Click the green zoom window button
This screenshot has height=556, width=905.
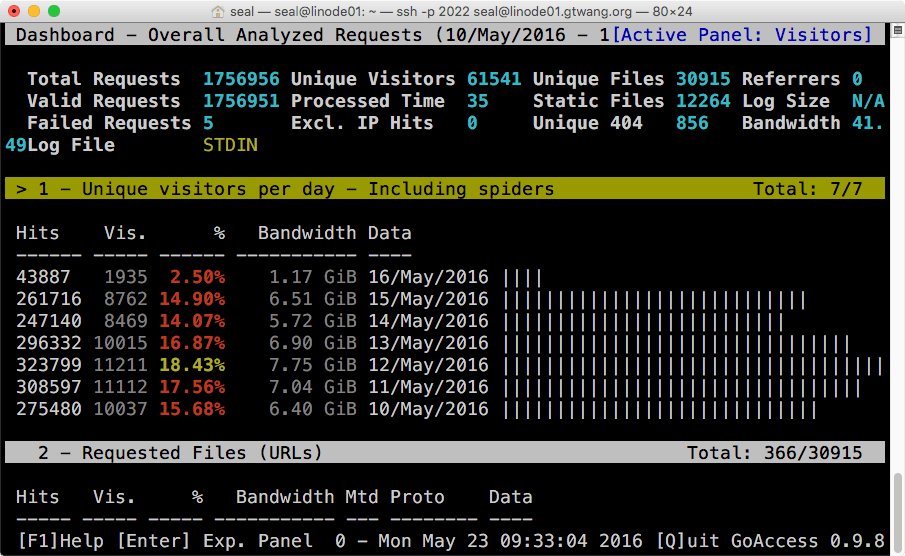[54, 11]
